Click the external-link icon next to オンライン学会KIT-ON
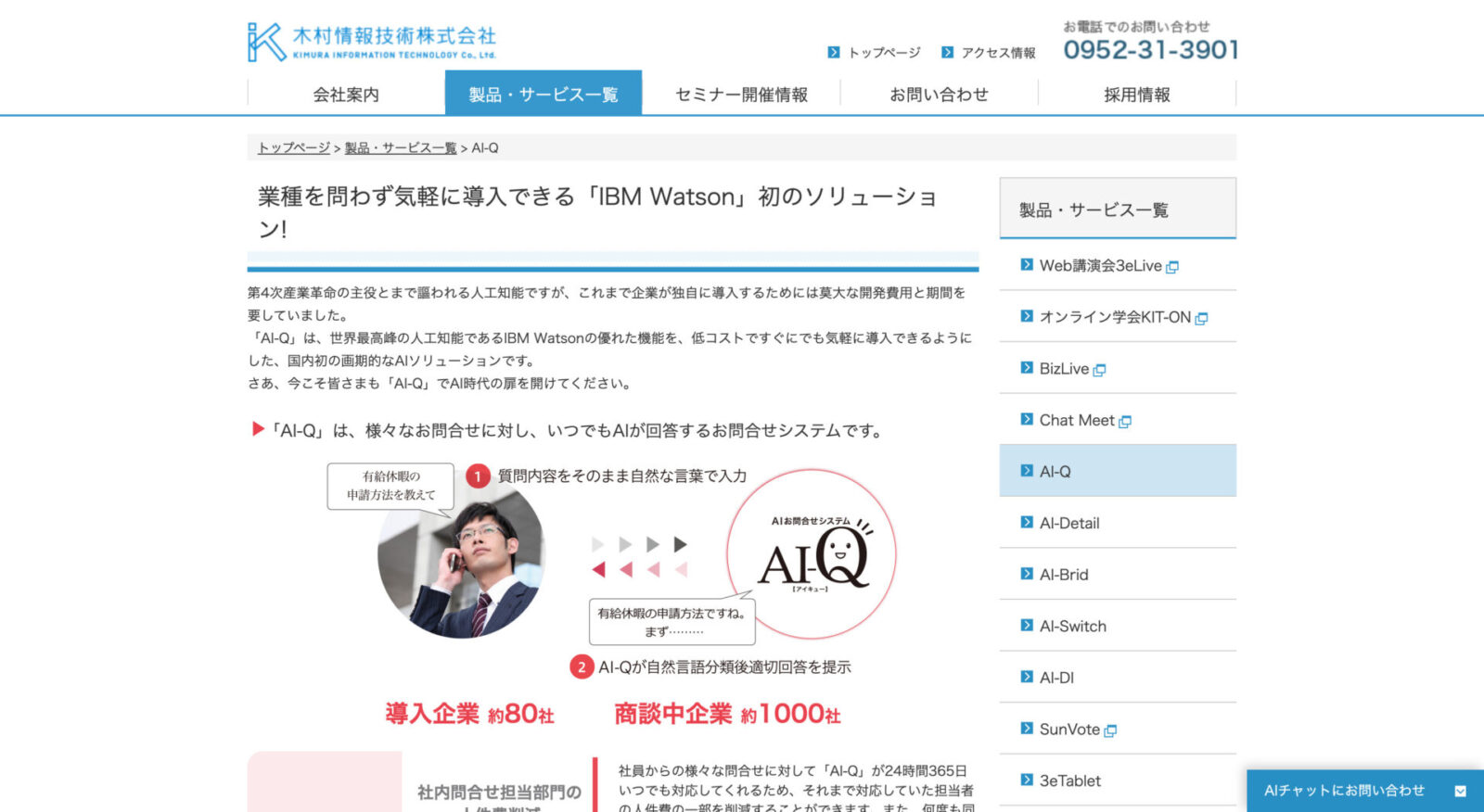1484x812 pixels. coord(1201,319)
